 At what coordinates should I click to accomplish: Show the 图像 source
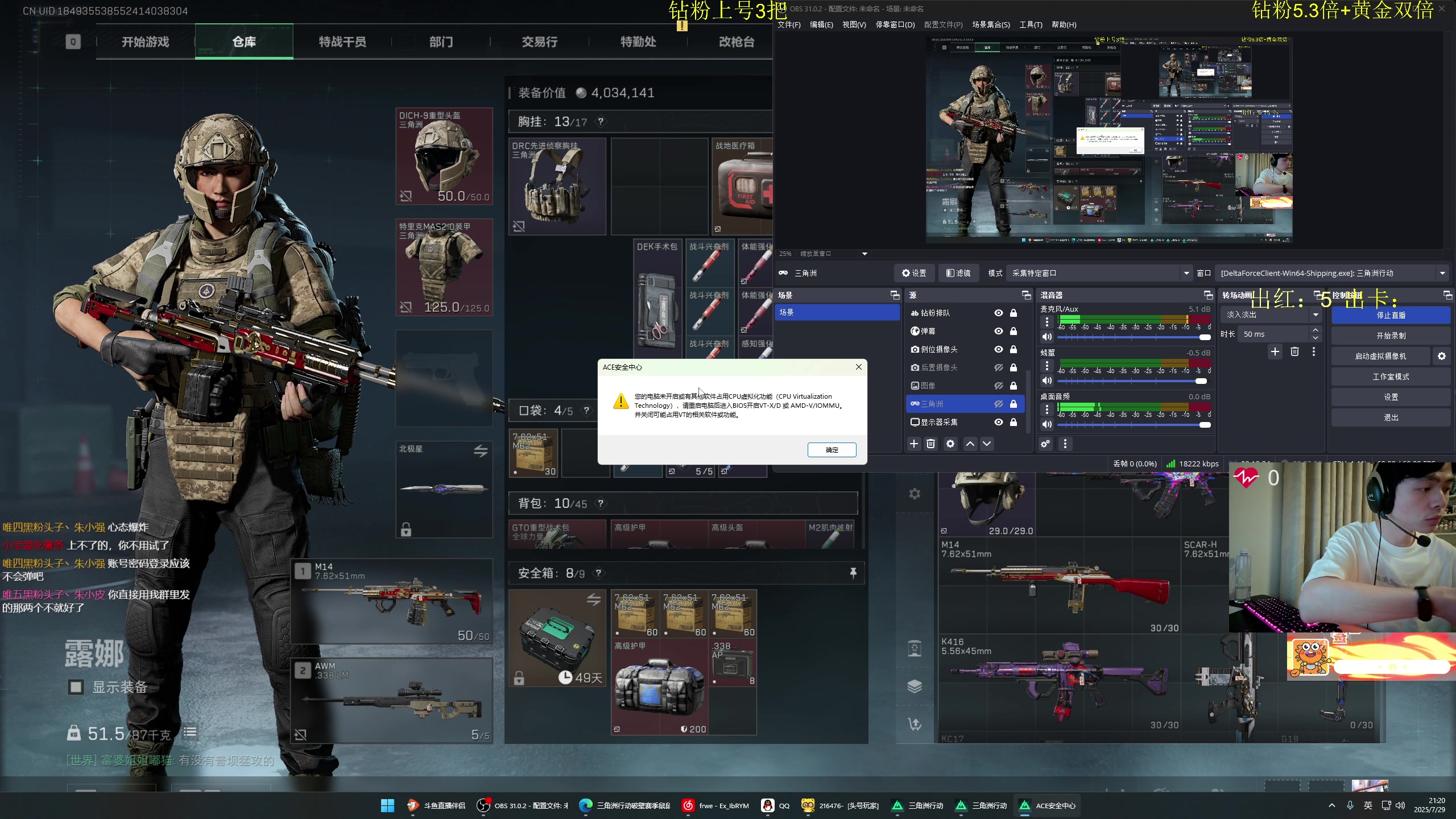click(999, 386)
